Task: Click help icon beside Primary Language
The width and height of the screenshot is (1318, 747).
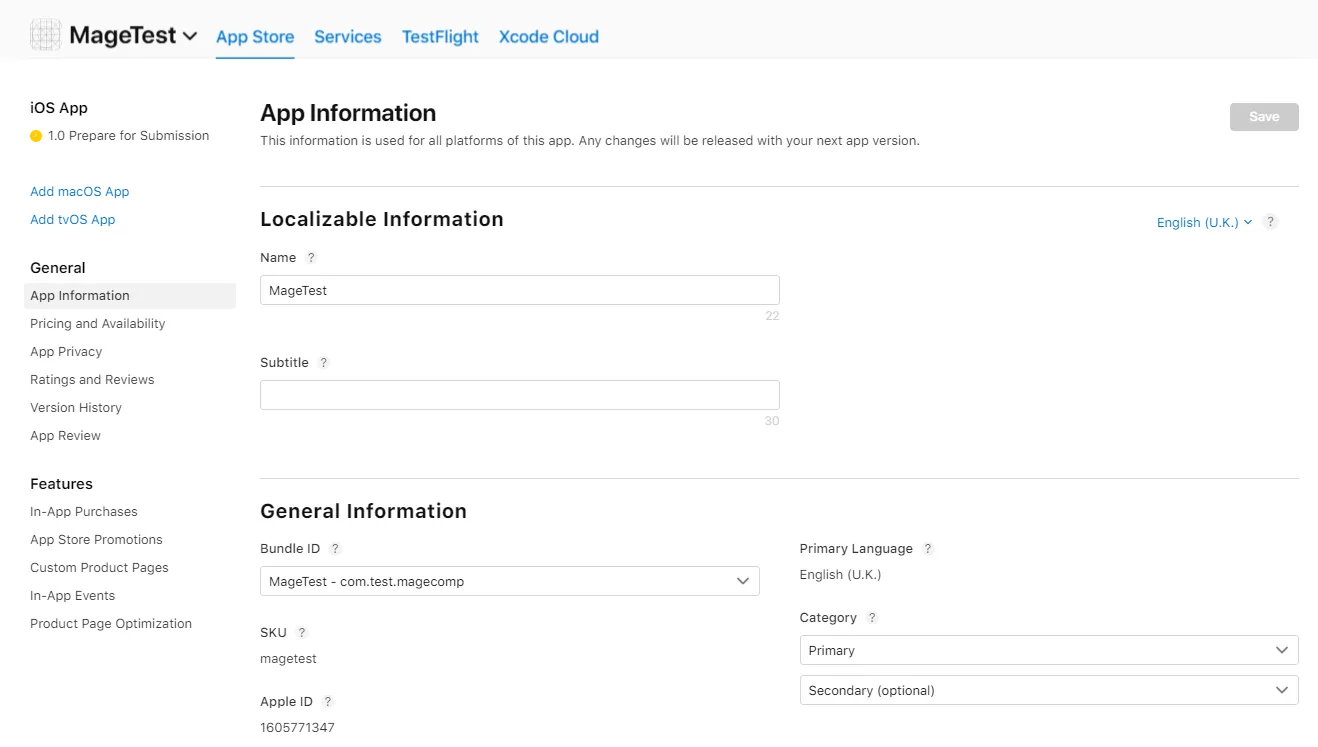Action: tap(928, 549)
